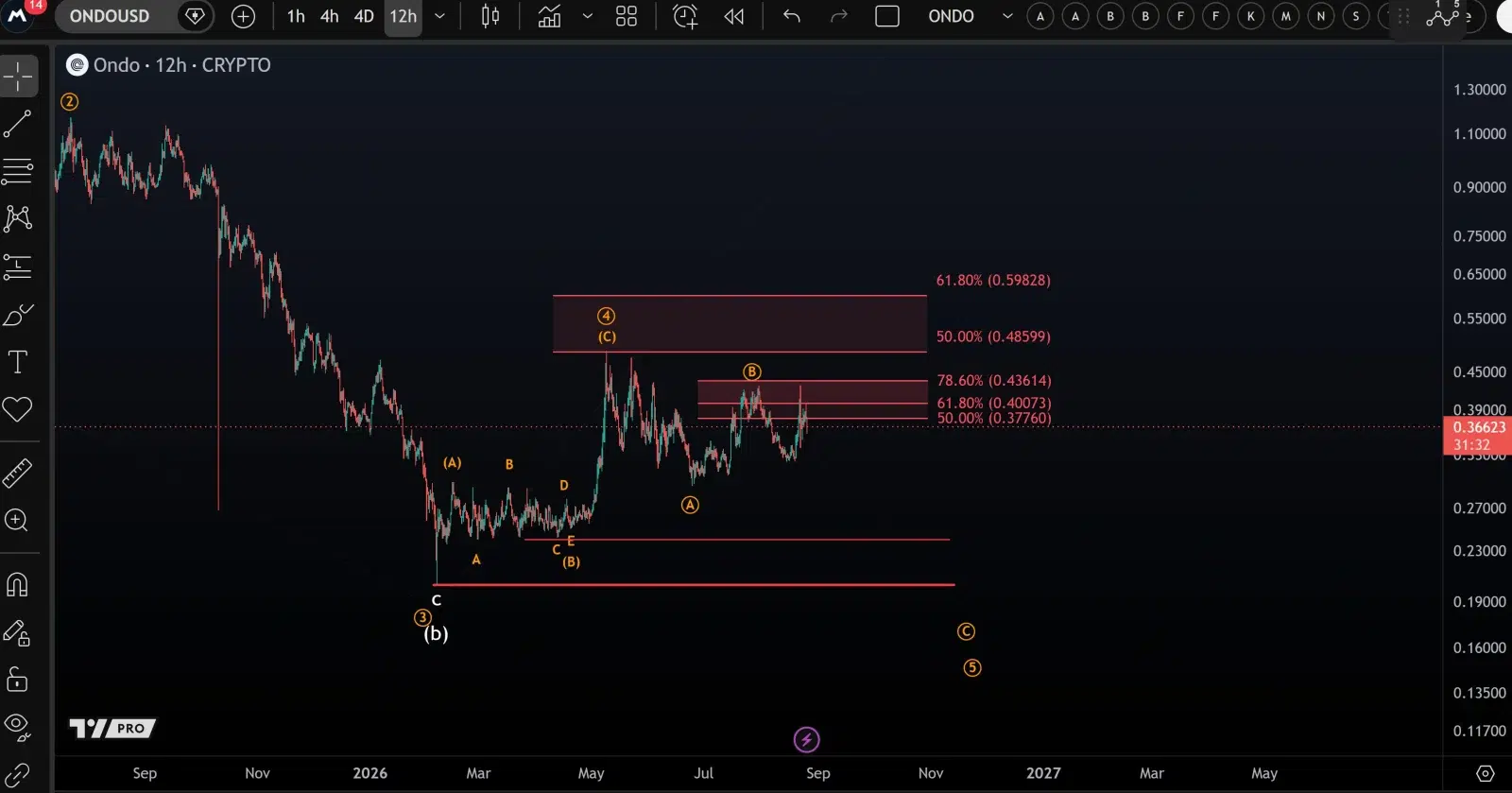Toggle stay in drawing mode
Viewport: 1512px width, 793px height.
coord(18,632)
